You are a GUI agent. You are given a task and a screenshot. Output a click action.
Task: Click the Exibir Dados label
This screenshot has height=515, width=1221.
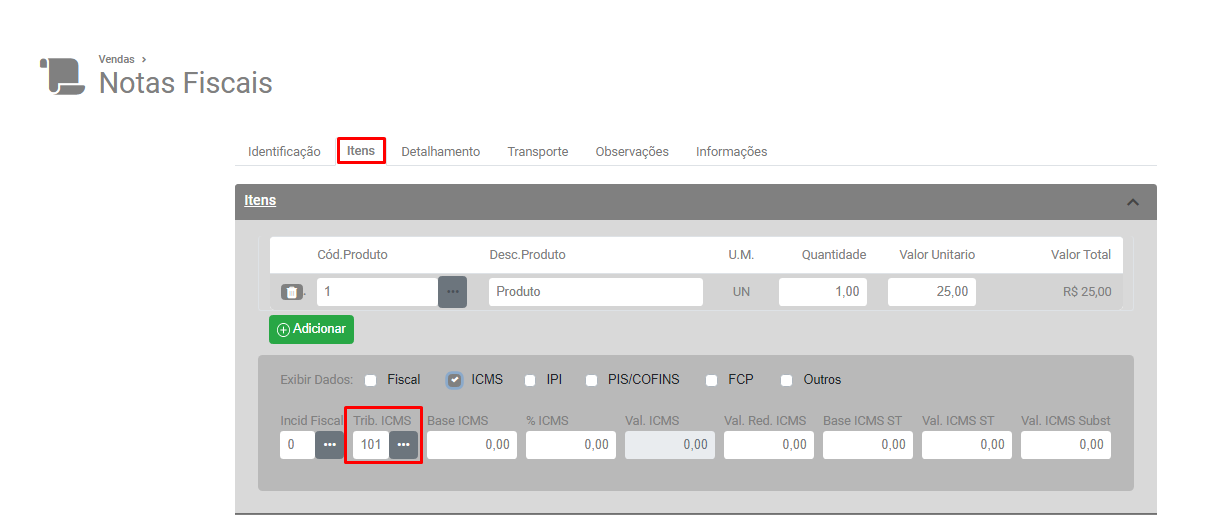[317, 380]
